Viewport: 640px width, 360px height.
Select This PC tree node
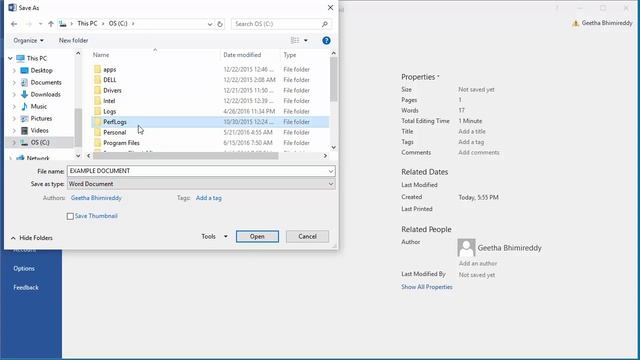(x=36, y=58)
